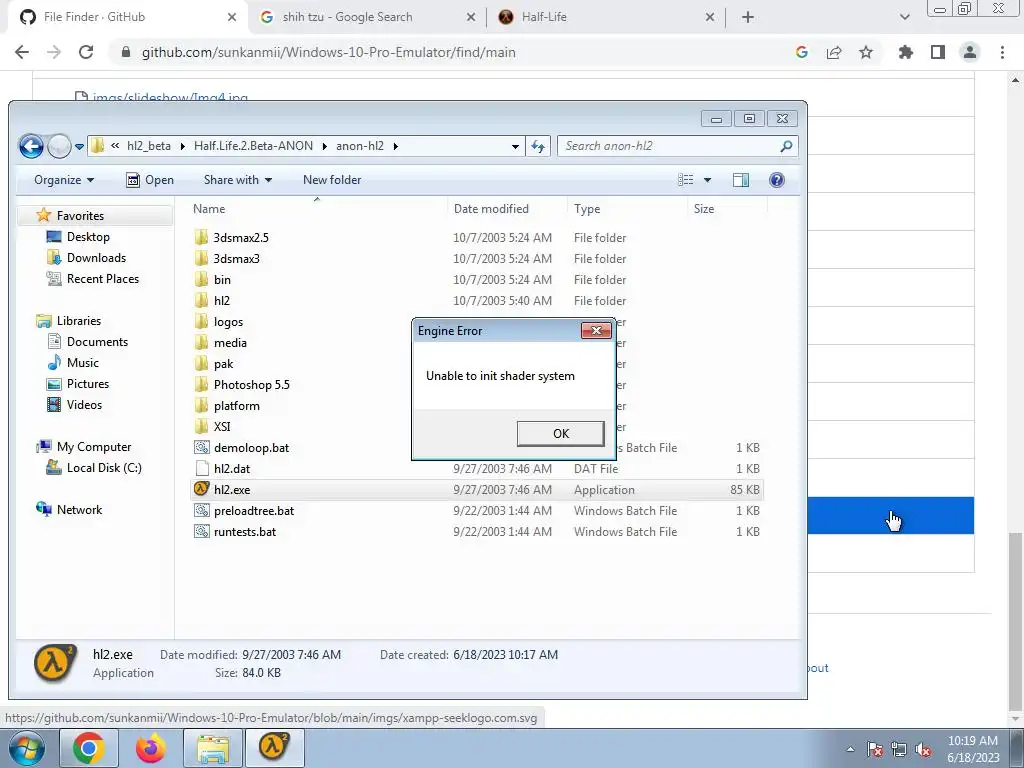Open the Windows Start button

(25, 748)
